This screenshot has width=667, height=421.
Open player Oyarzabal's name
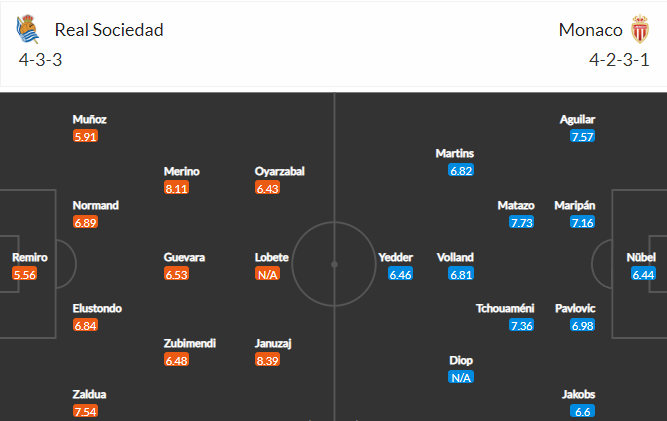point(279,171)
